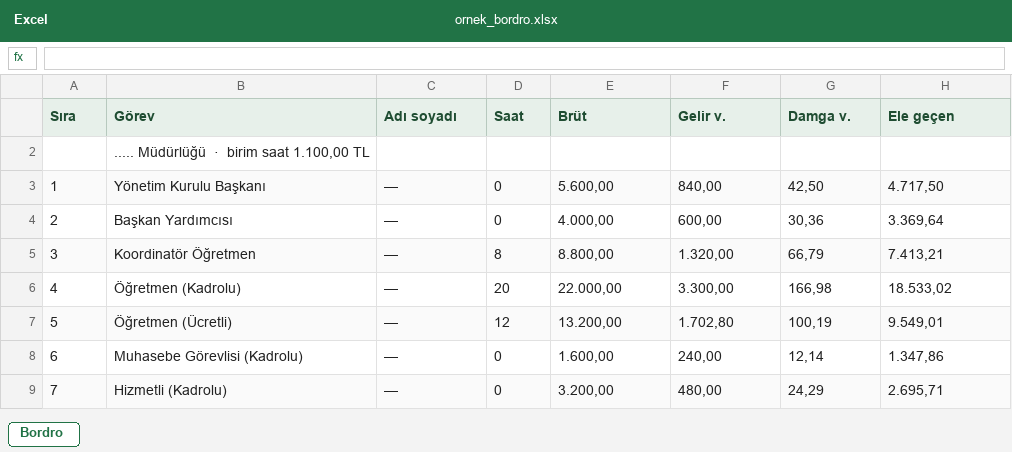Select column G header

tap(830, 87)
